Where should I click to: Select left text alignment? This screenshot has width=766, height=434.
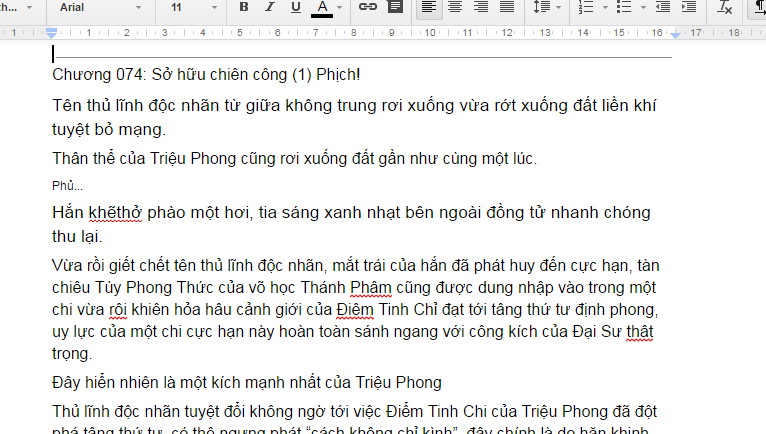coord(429,8)
